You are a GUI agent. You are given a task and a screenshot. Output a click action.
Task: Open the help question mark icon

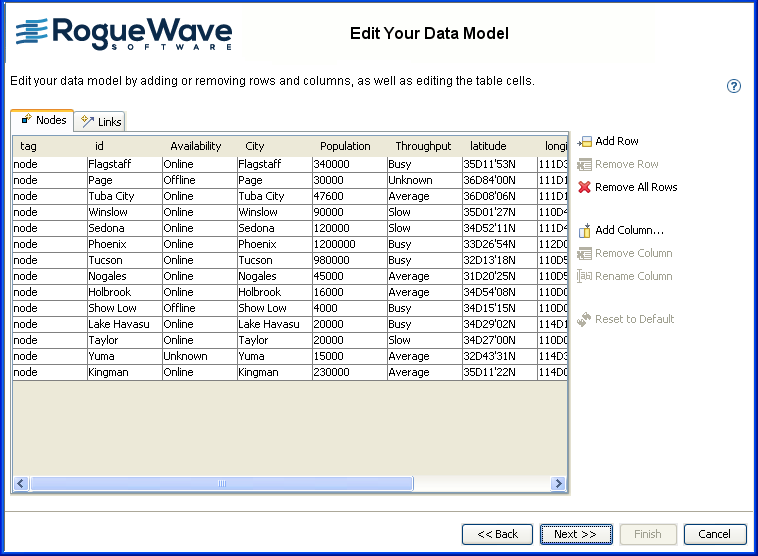coord(734,86)
